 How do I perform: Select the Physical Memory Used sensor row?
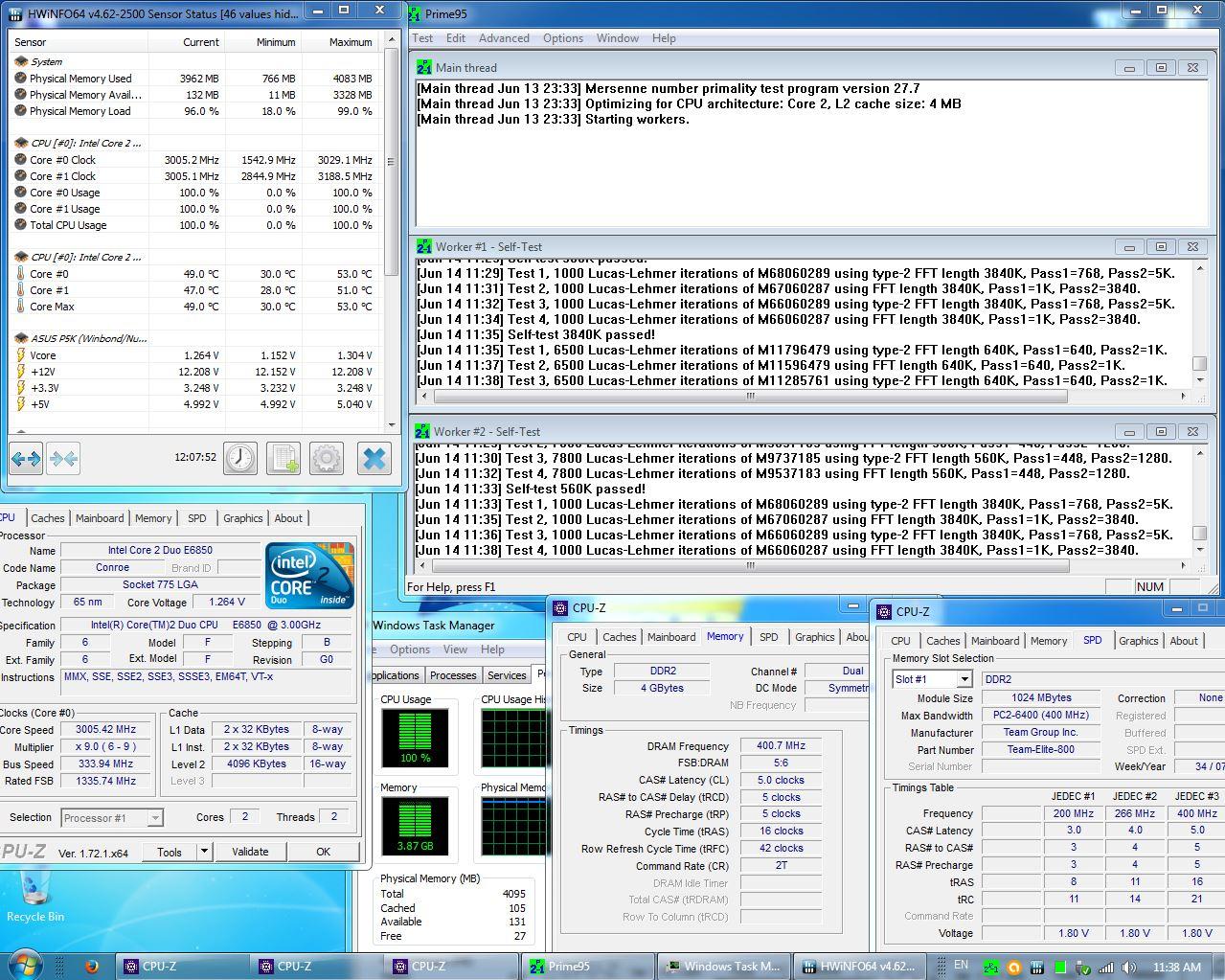coord(193,79)
